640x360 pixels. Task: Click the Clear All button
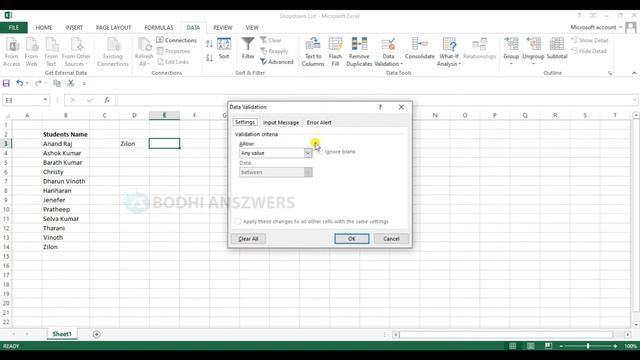(248, 239)
